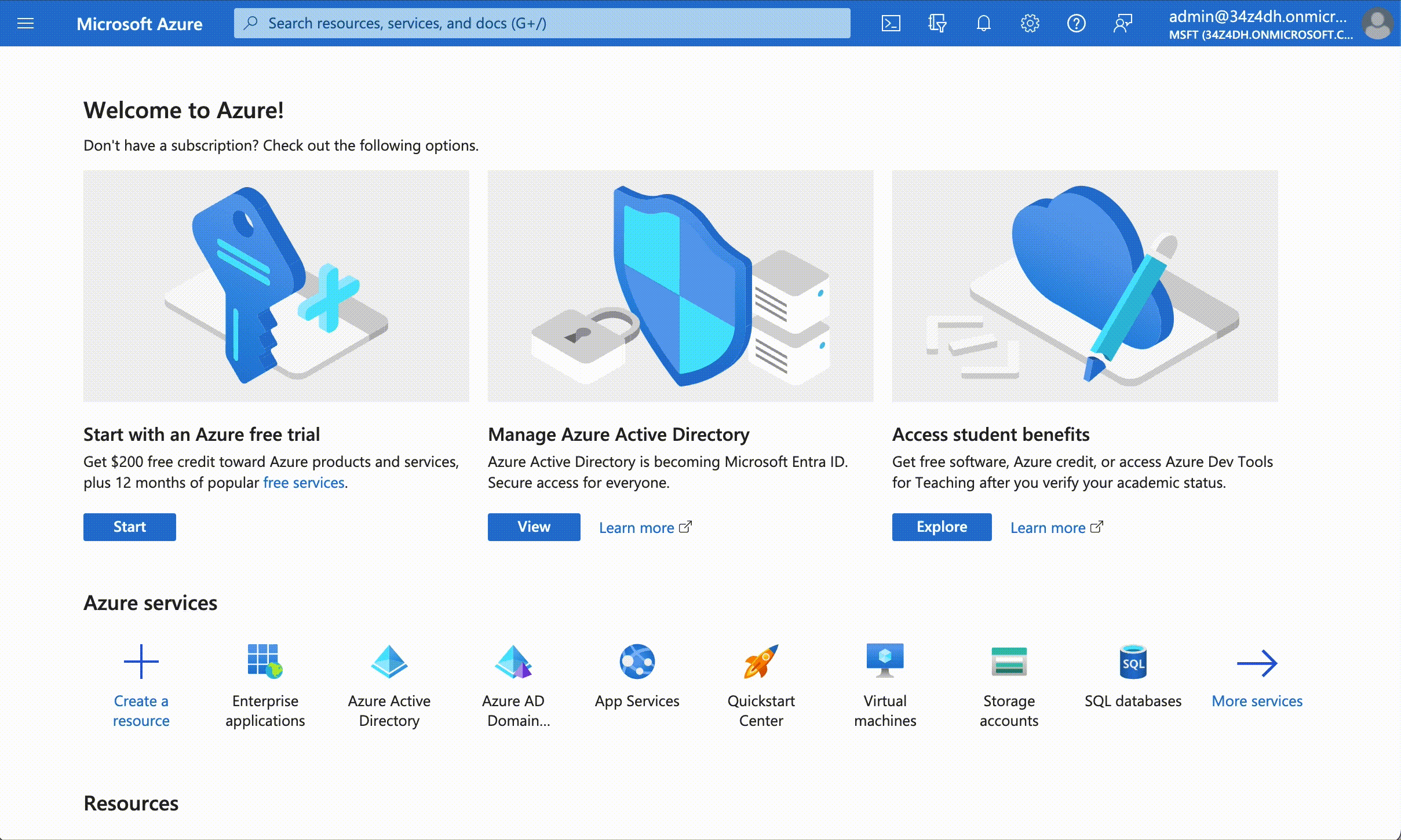Click the Start with an Azure free trial heading
This screenshot has height=840, width=1401.
point(202,434)
